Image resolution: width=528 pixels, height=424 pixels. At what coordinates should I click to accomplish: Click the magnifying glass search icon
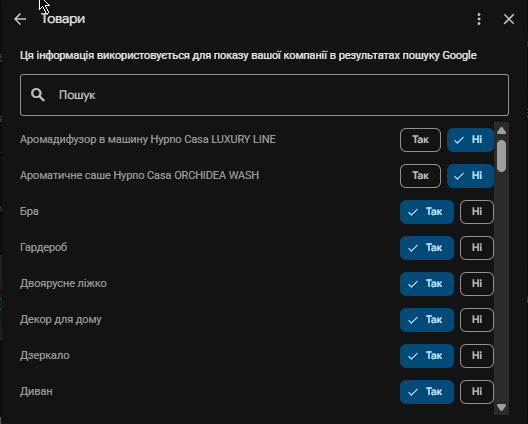point(38,95)
